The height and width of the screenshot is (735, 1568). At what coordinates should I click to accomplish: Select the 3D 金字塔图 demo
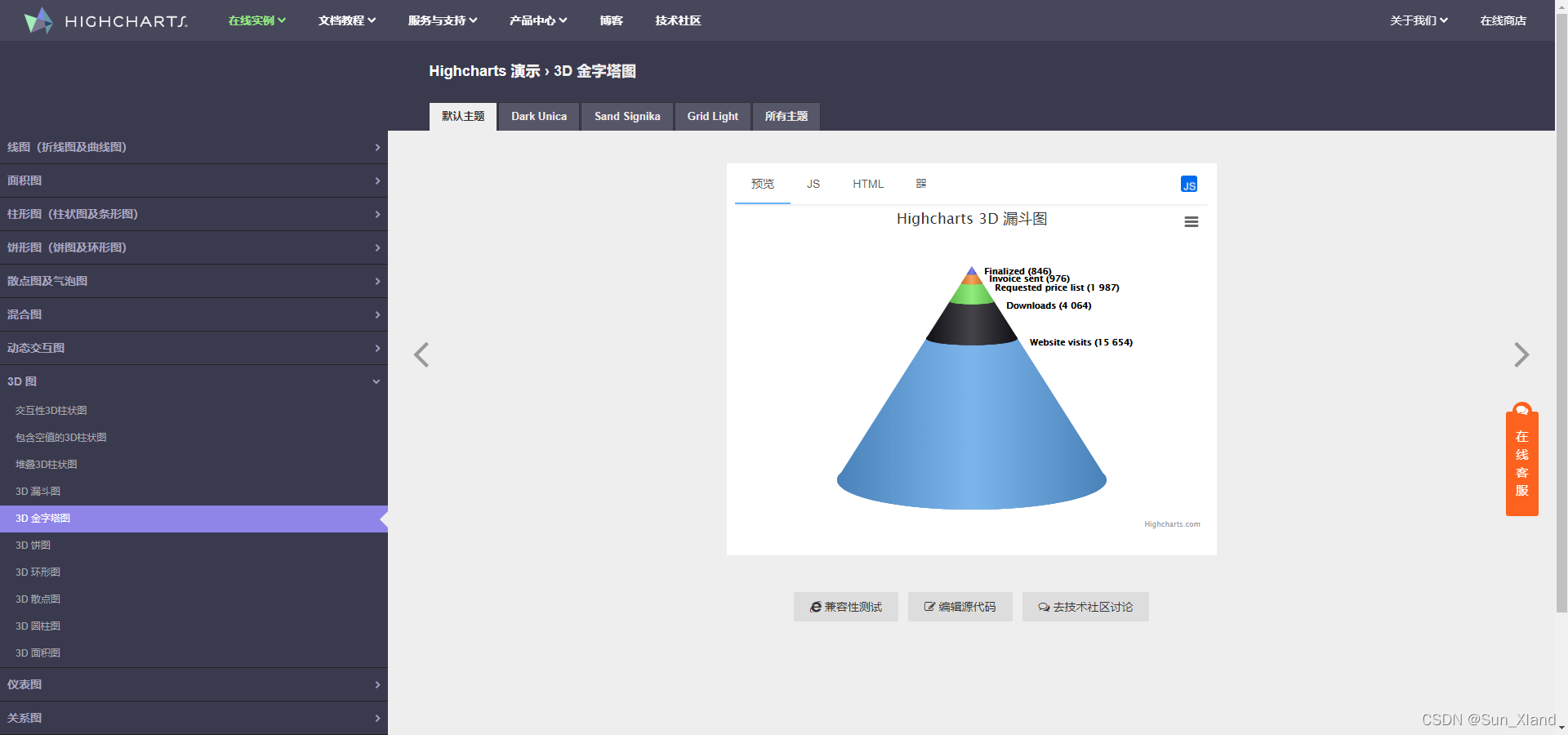tap(194, 519)
